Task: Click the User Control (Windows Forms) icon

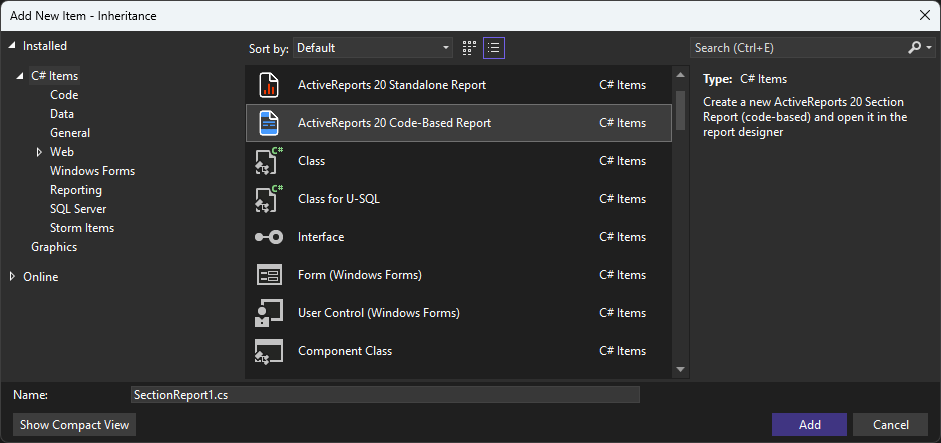Action: click(x=269, y=313)
